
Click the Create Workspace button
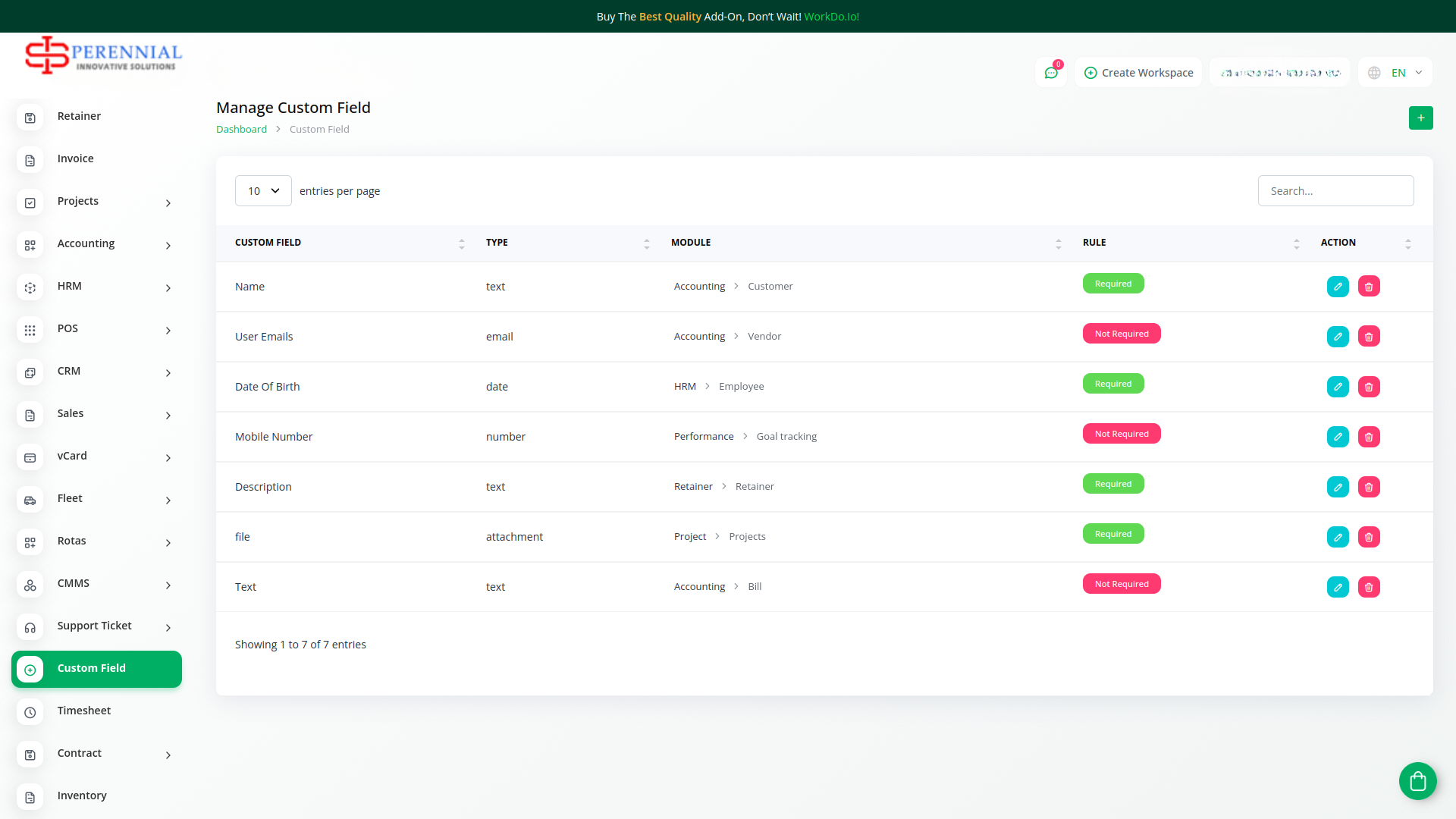(x=1138, y=73)
